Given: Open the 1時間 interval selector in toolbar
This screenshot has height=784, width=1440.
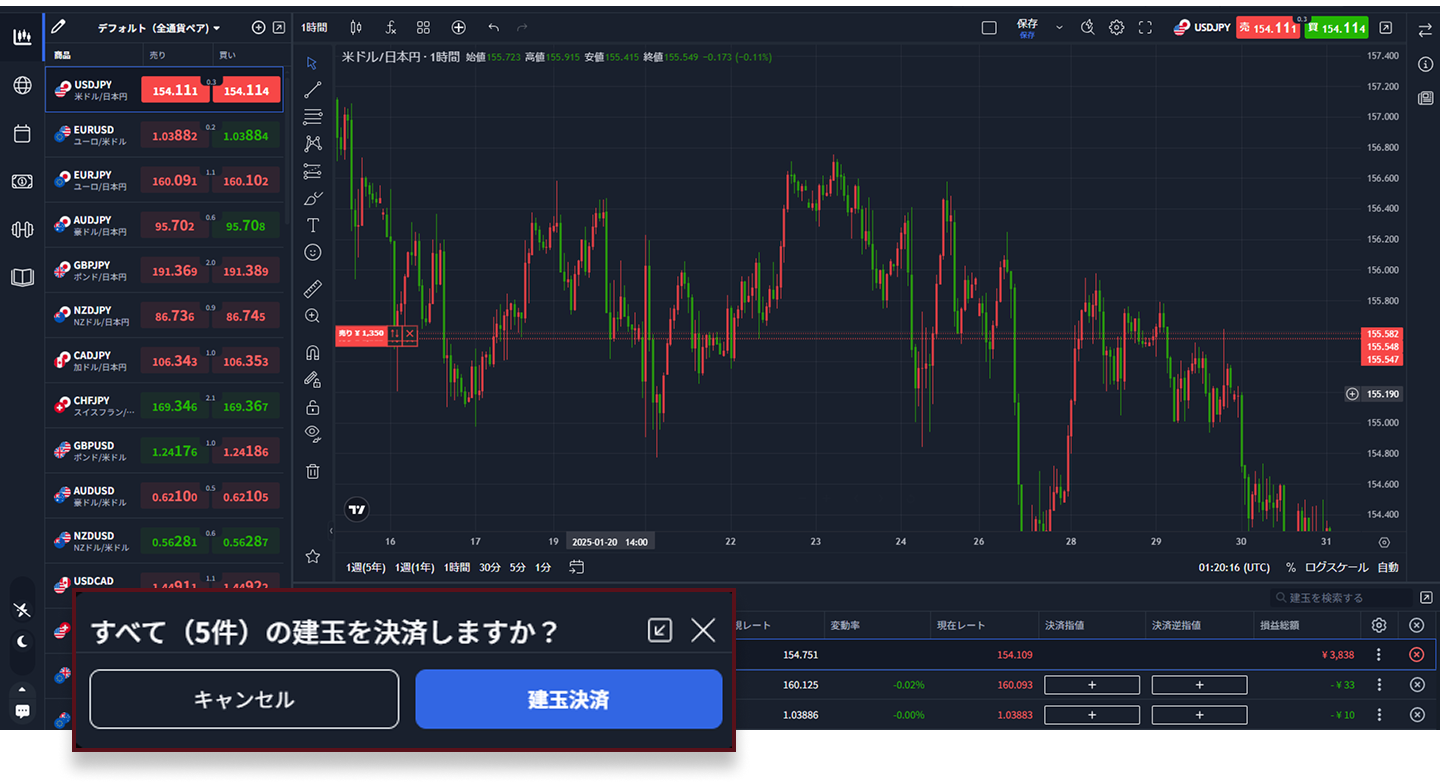Looking at the screenshot, I should click(315, 28).
